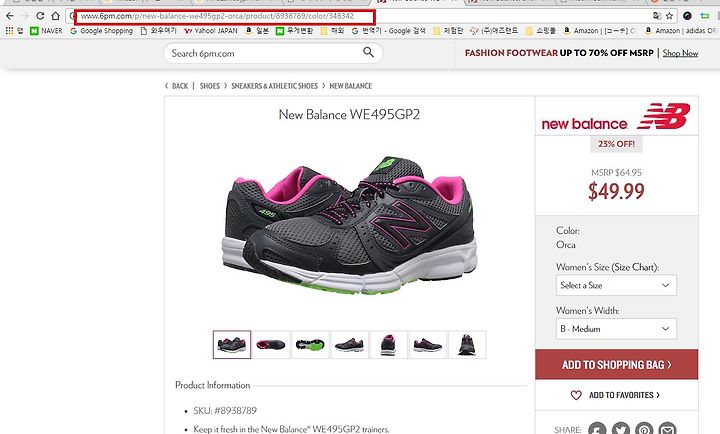Open the apps grid icon in bookmarks bar
Viewport: 720px width, 434px height.
[9, 31]
